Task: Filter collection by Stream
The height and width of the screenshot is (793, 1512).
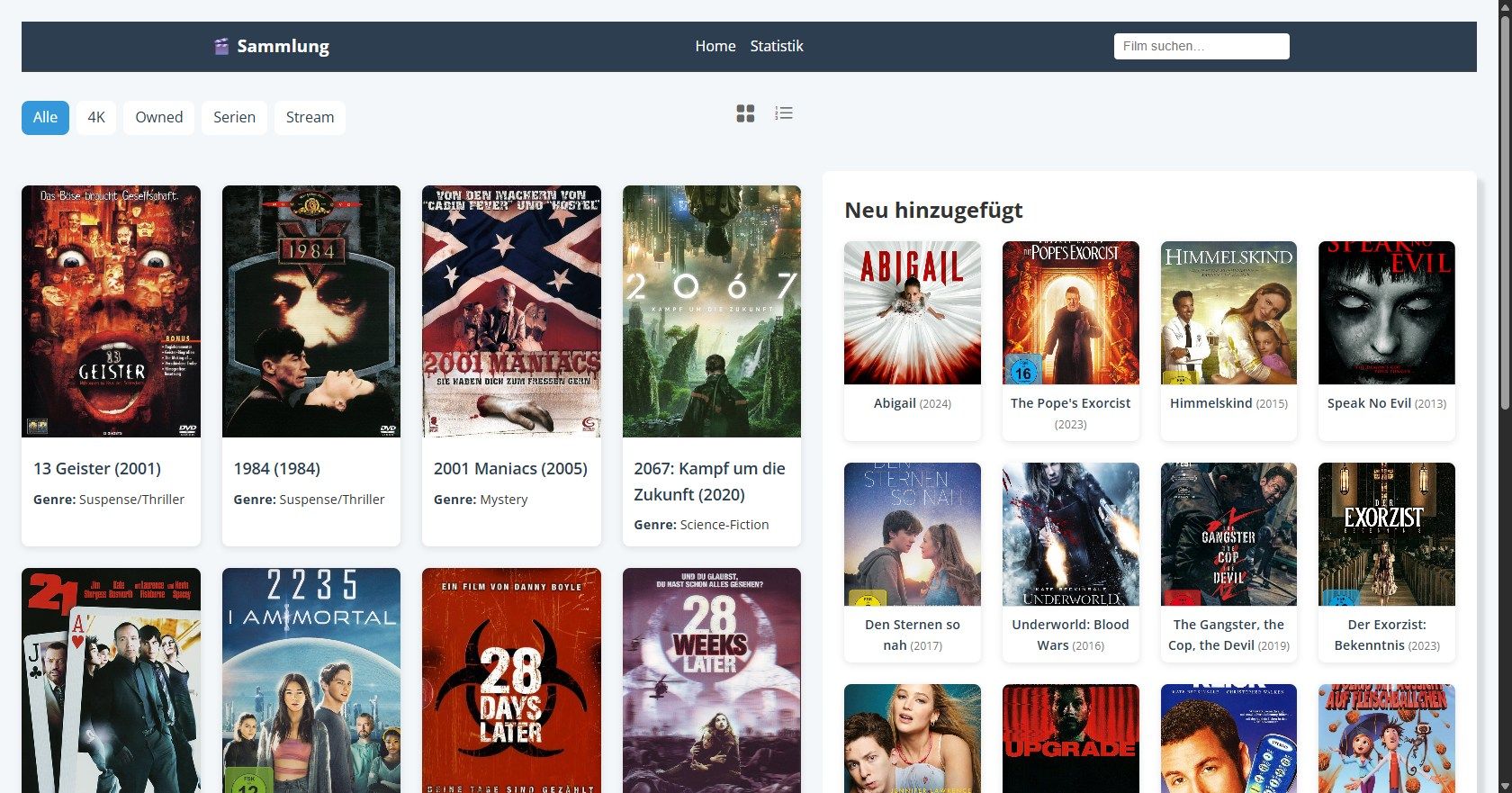Action: [x=310, y=117]
